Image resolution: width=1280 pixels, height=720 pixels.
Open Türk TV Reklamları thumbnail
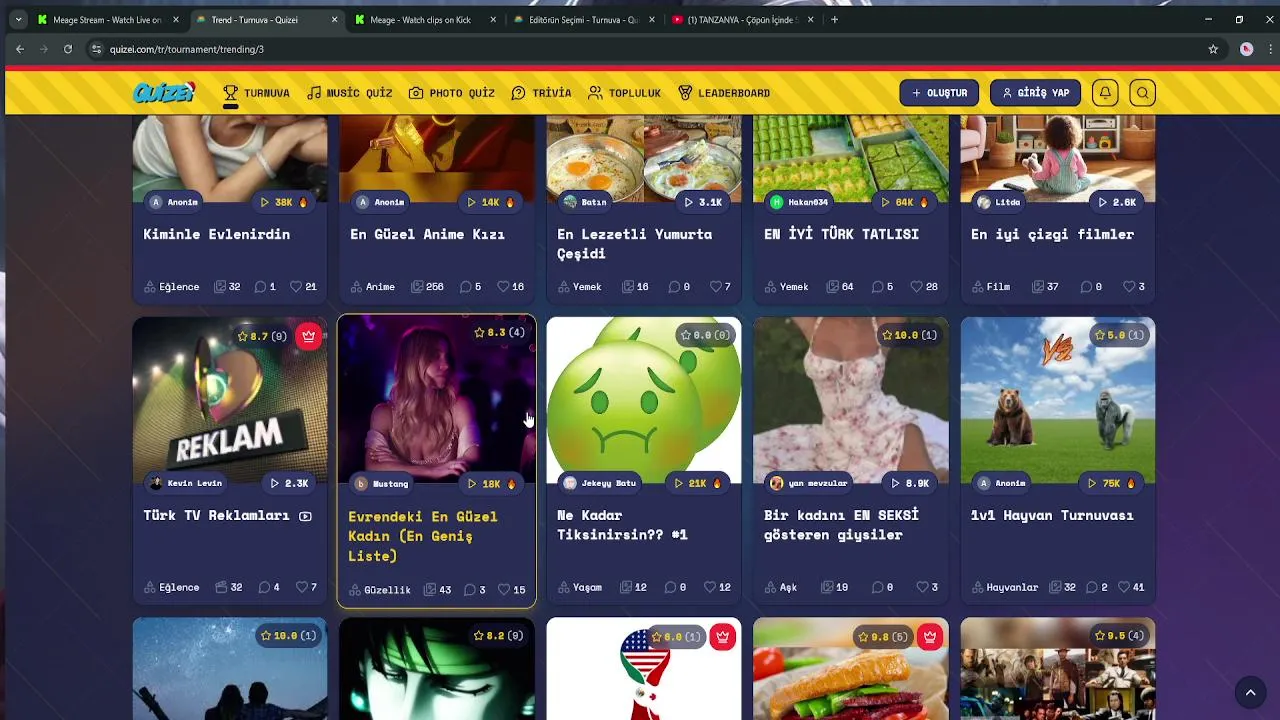230,400
